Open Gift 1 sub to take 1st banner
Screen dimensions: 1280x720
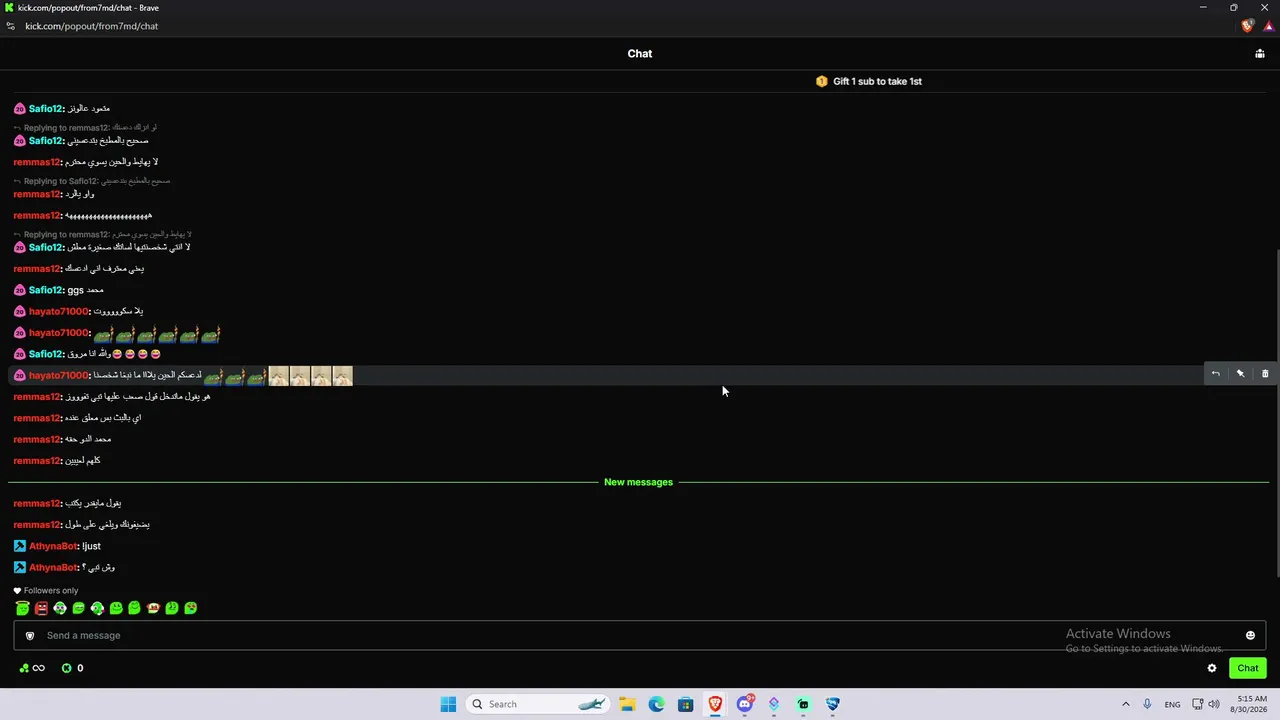[869, 81]
